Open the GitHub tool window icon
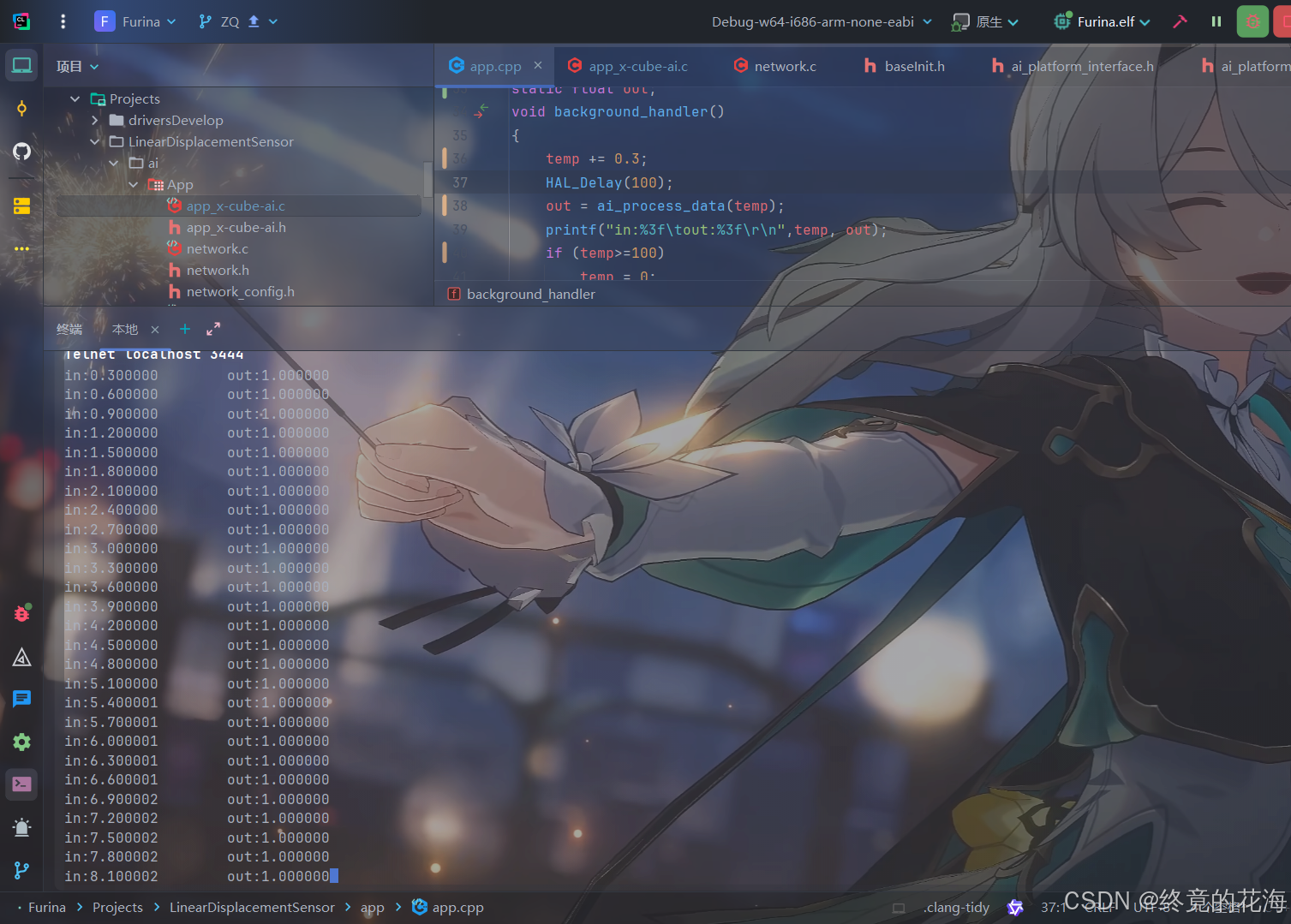The height and width of the screenshot is (924, 1291). pyautogui.click(x=21, y=152)
